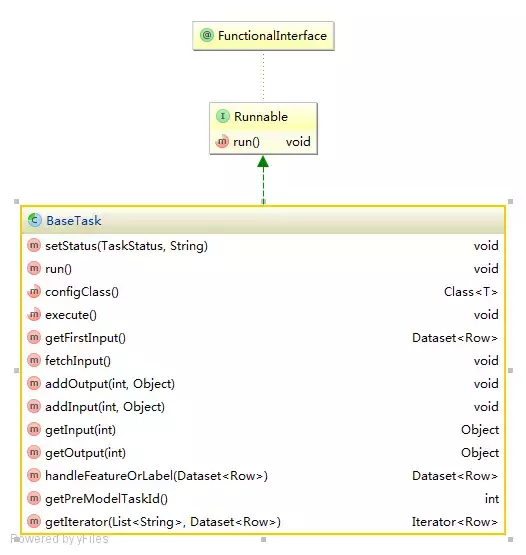This screenshot has width=526, height=555.
Task: Click the annotation icon beside FunctionalInterface
Action: click(x=207, y=35)
